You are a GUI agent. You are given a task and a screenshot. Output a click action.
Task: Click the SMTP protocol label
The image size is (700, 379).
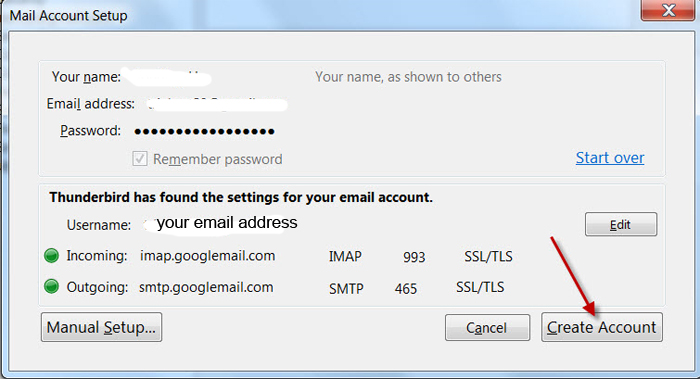[346, 289]
